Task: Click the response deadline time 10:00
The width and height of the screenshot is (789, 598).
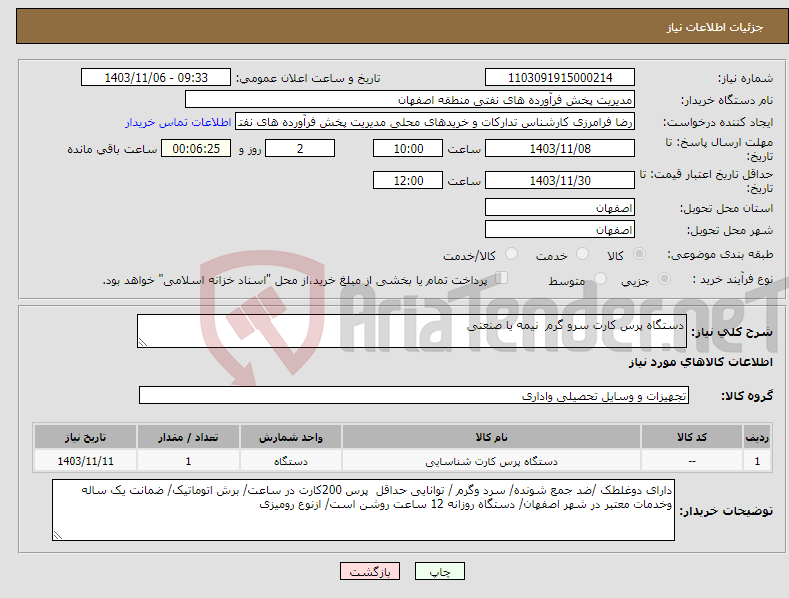Action: pyautogui.click(x=408, y=148)
